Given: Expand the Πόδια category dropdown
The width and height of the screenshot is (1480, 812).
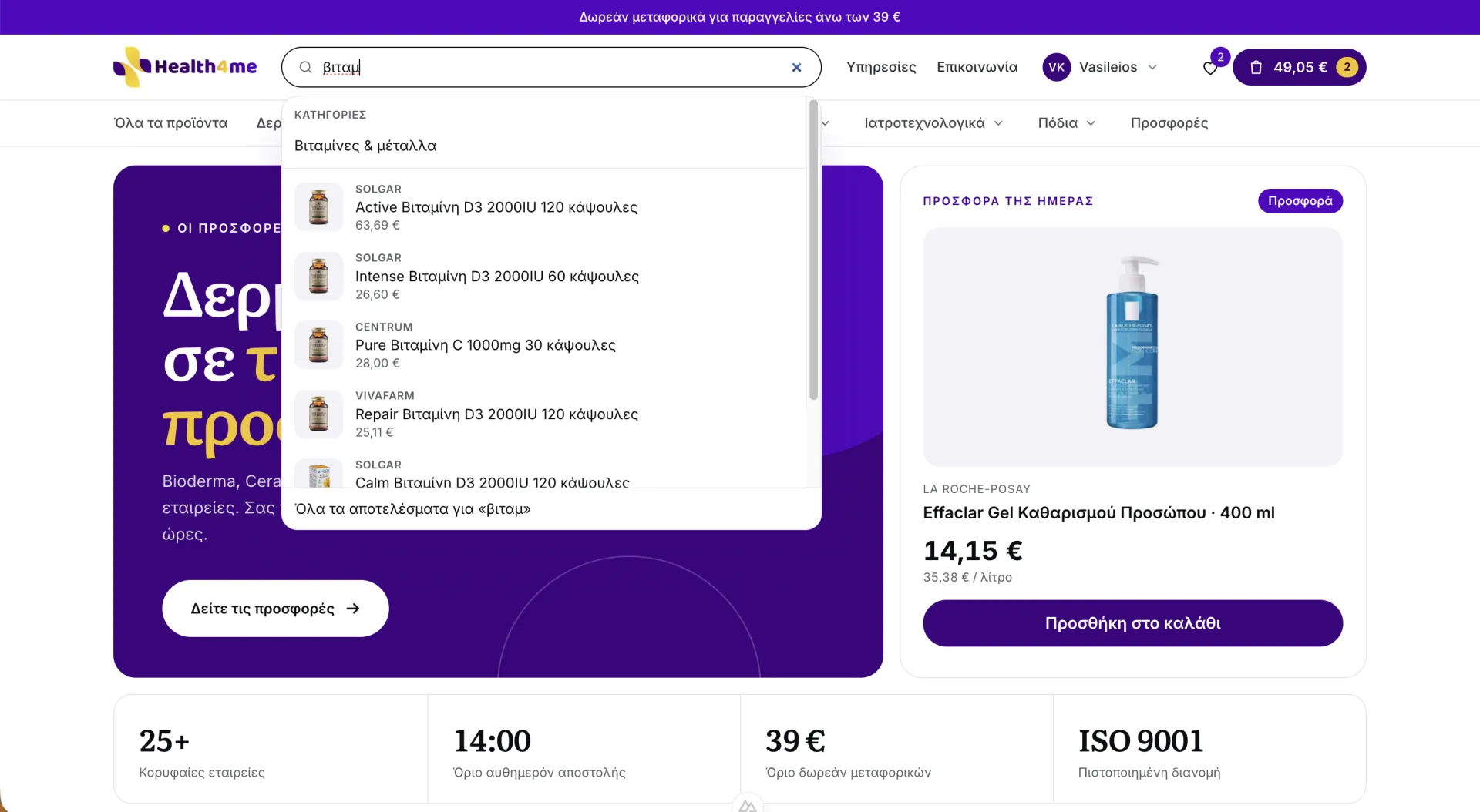Looking at the screenshot, I should 1067,122.
